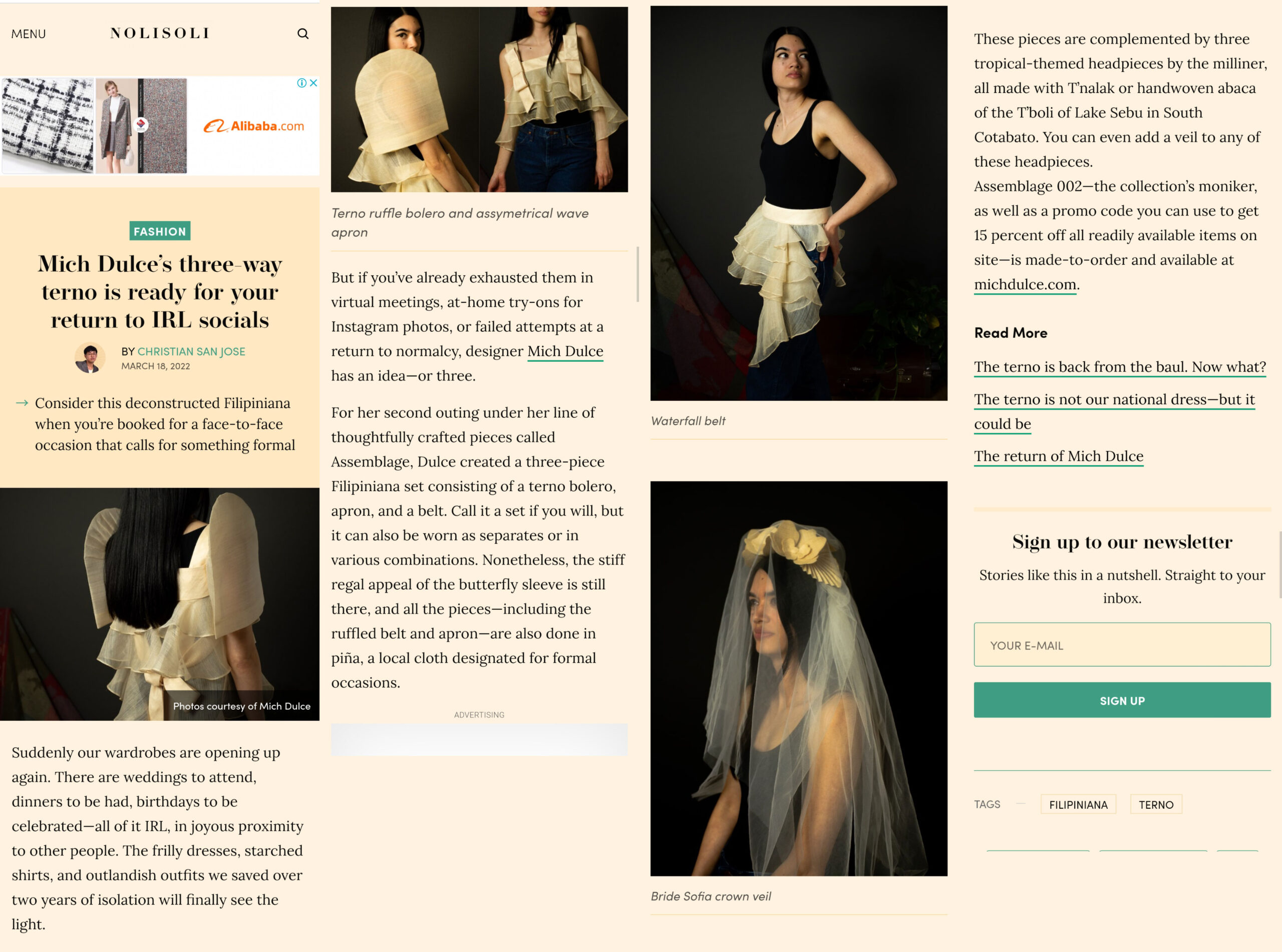Open the Christian San Jose author link

click(191, 351)
